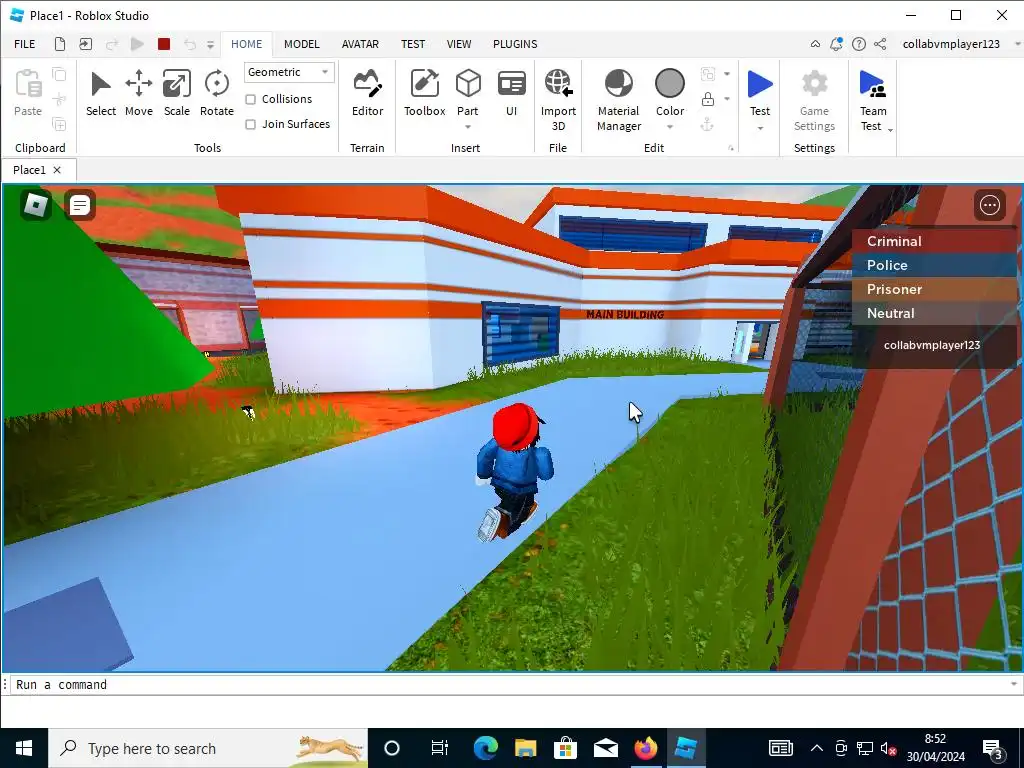1024x768 pixels.
Task: Click the Color swatch circle
Action: (670, 84)
